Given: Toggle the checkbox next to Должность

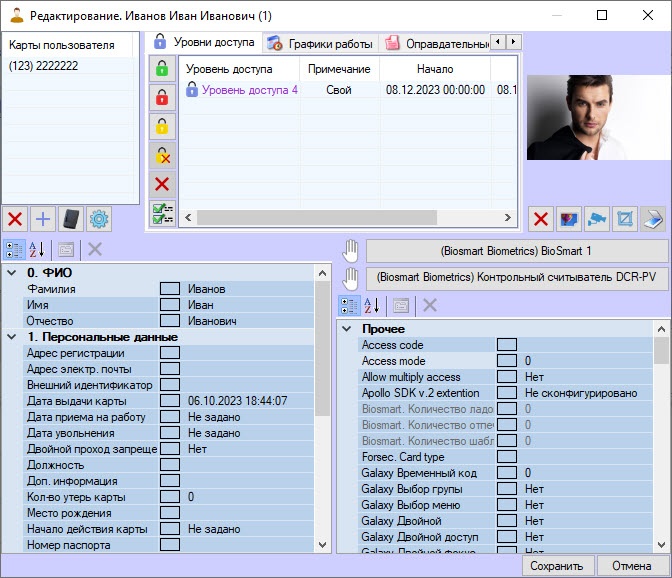Looking at the screenshot, I should [x=170, y=465].
